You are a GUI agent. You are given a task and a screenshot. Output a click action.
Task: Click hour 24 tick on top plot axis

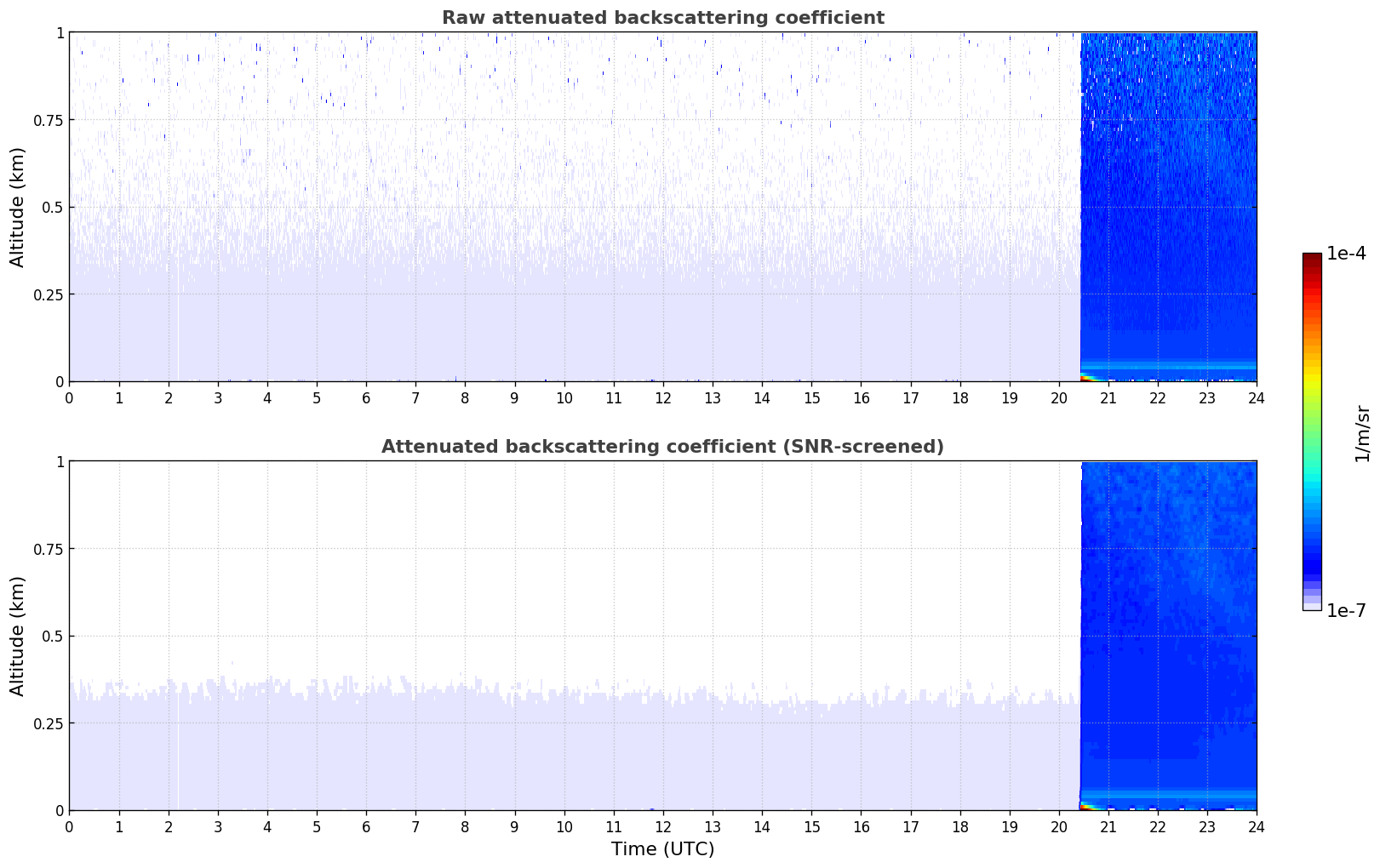pyautogui.click(x=1256, y=397)
